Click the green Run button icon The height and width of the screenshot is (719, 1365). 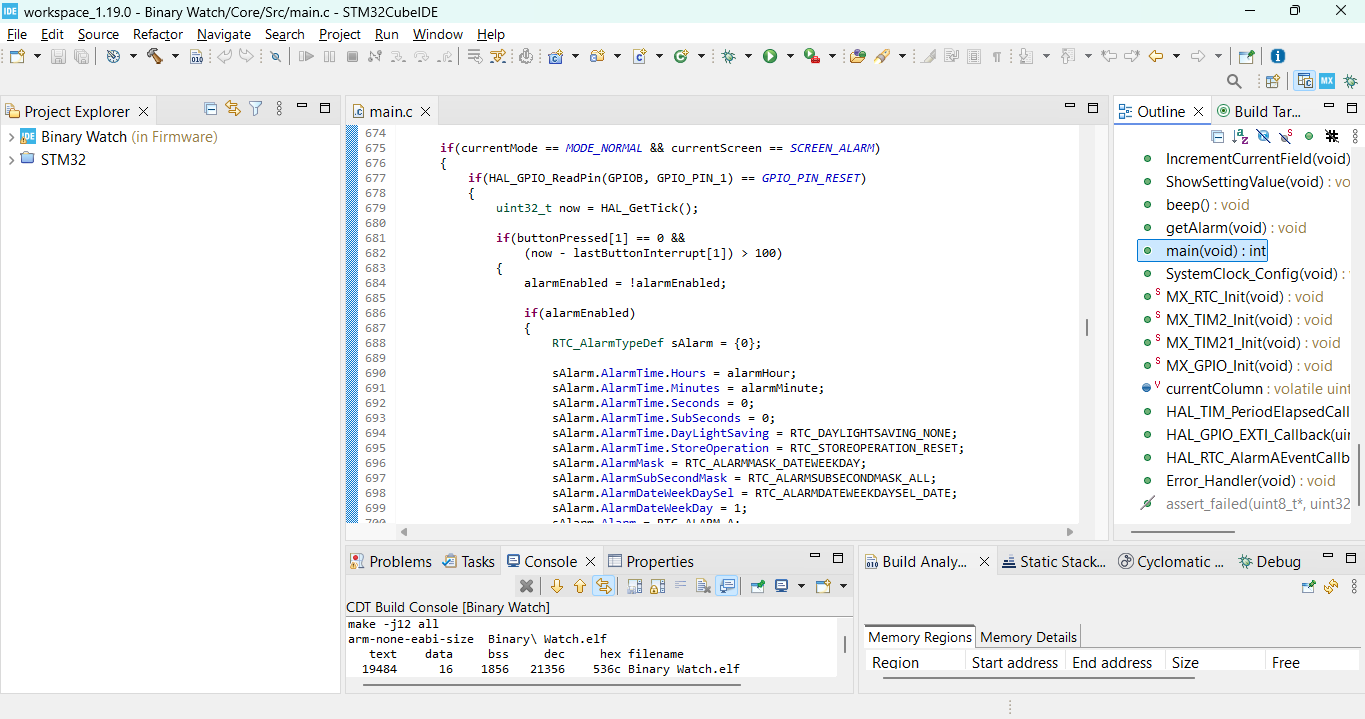[770, 56]
